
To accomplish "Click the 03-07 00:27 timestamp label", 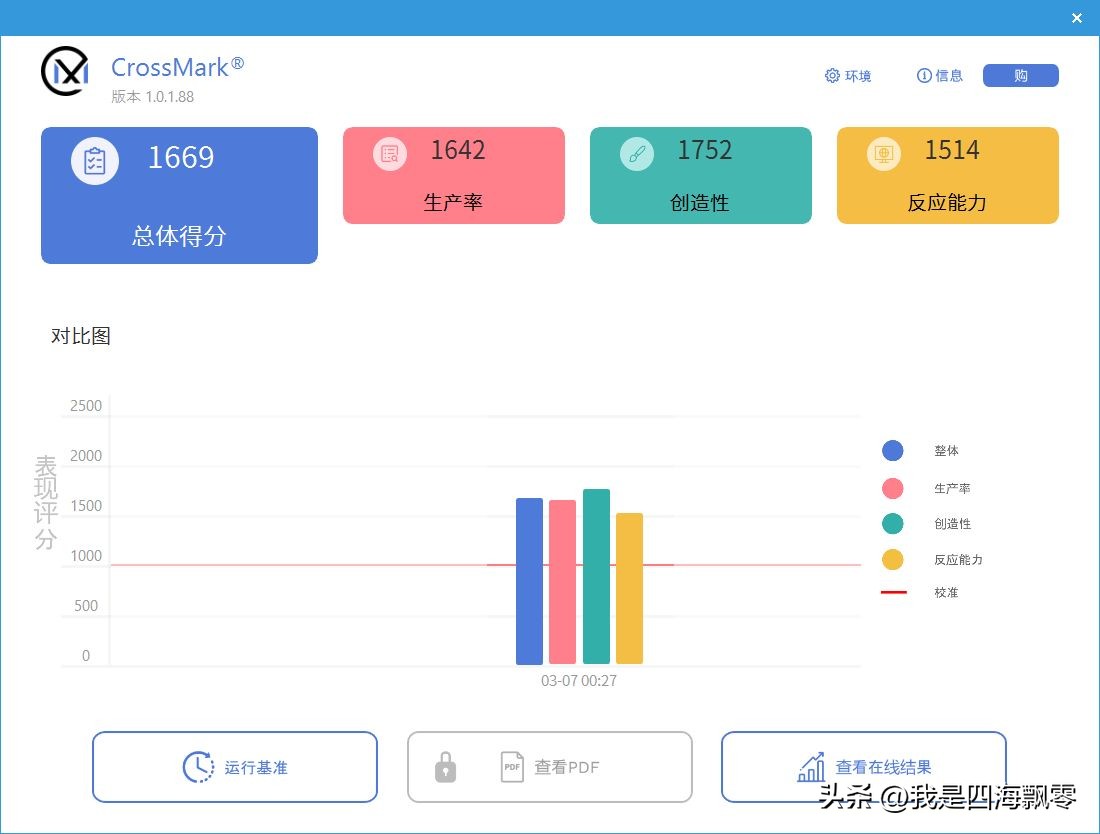I will [x=580, y=680].
